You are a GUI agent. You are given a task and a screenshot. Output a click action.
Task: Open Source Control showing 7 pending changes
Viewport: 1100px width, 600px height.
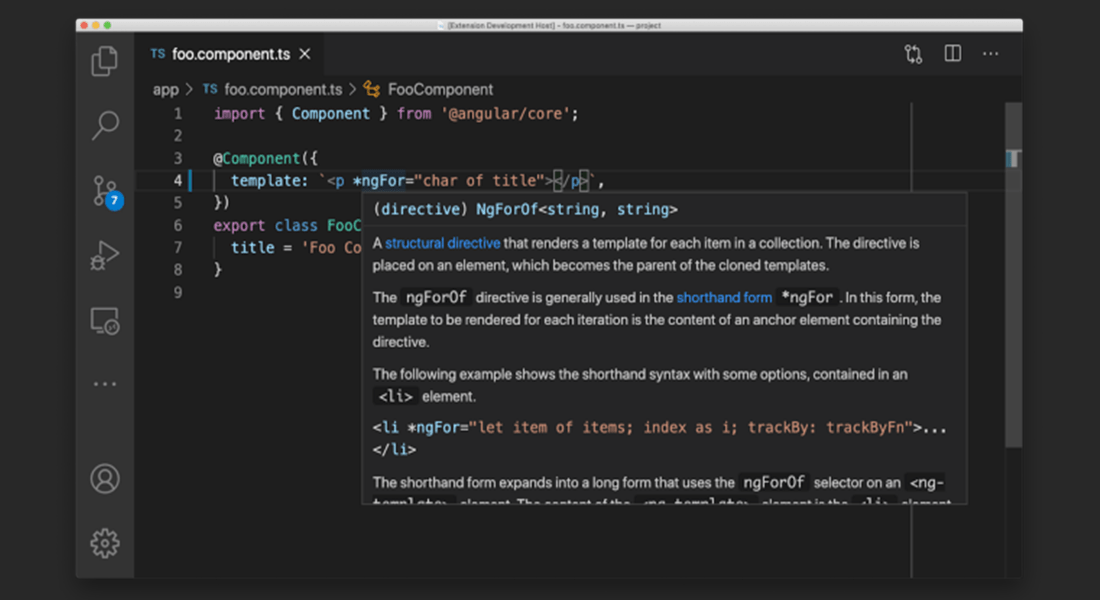(x=104, y=188)
